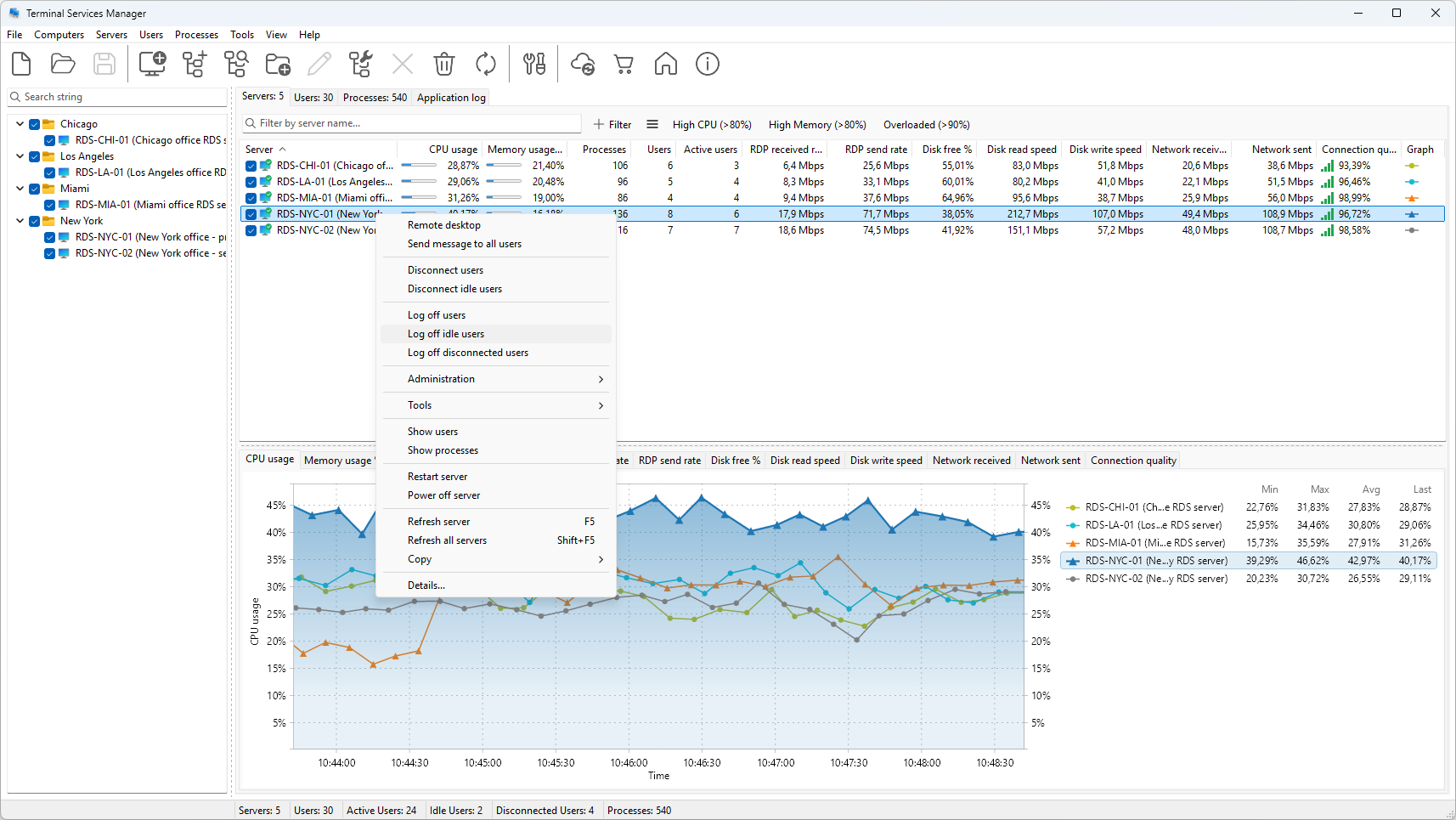Click the trash can toolbar icon

point(444,64)
